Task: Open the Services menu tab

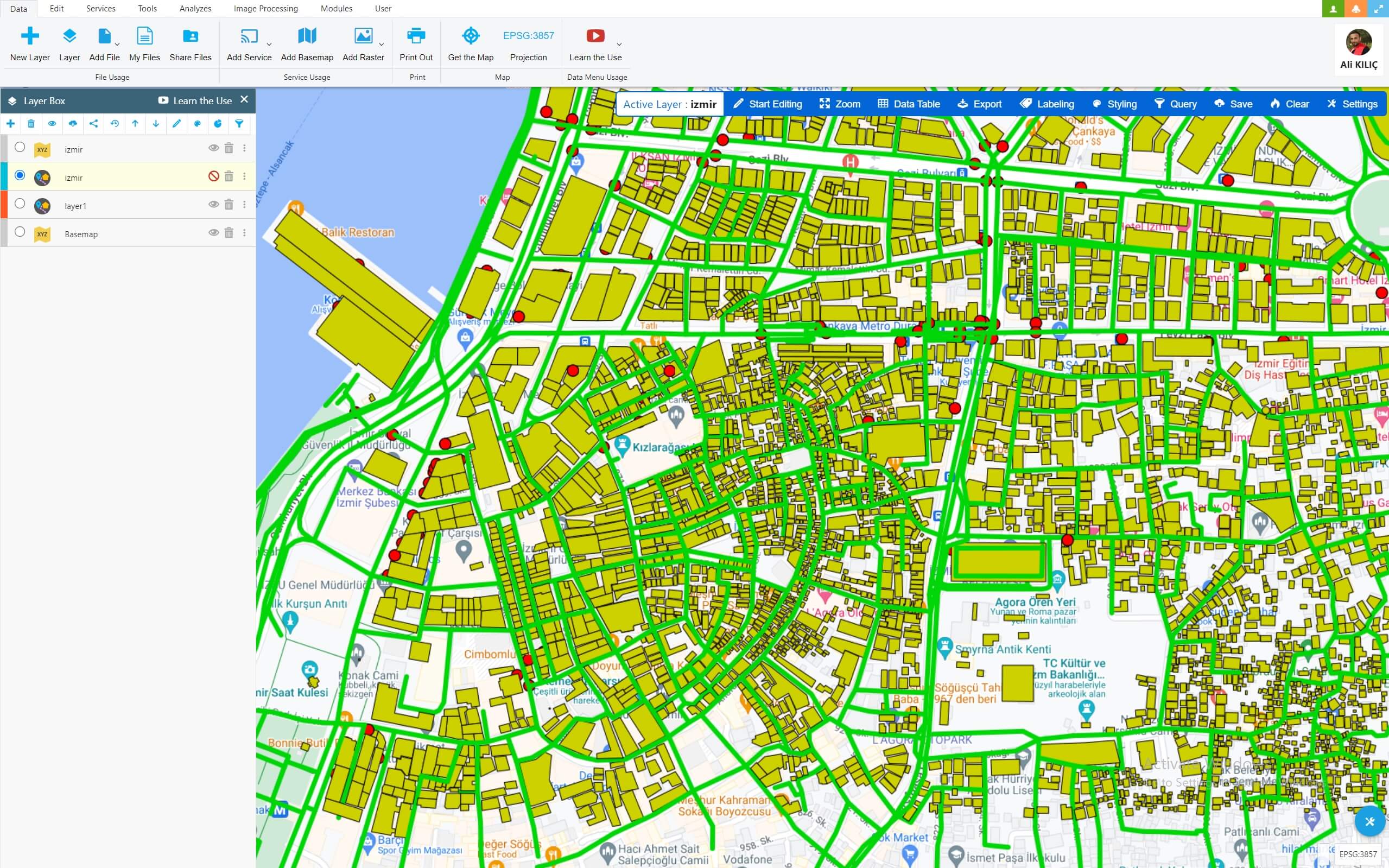Action: coord(100,9)
